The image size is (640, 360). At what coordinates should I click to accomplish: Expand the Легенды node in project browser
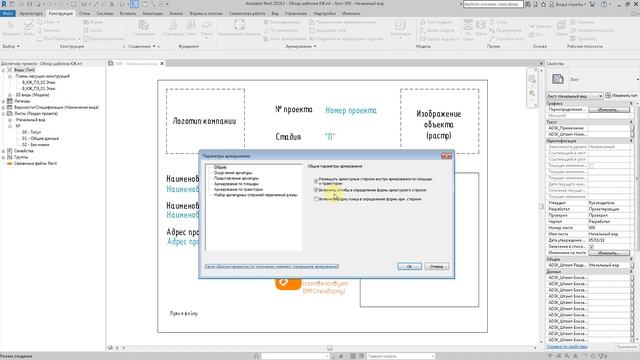pos(3,101)
